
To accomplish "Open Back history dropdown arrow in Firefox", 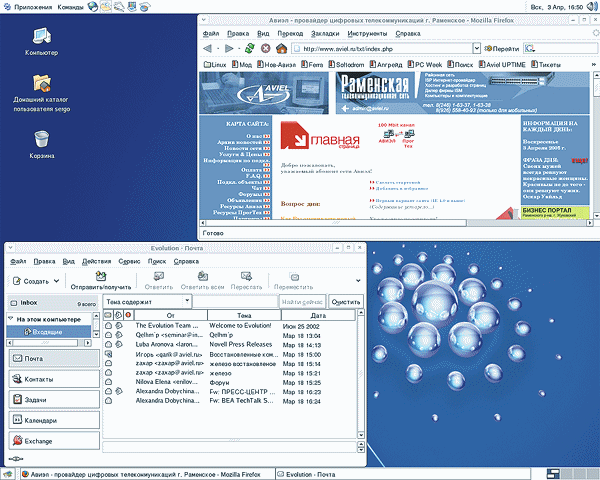I will (x=218, y=49).
